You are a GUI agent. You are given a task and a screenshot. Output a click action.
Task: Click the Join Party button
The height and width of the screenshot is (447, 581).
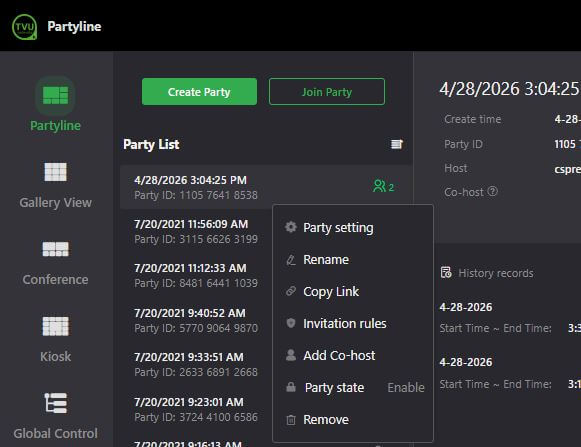tap(327, 92)
